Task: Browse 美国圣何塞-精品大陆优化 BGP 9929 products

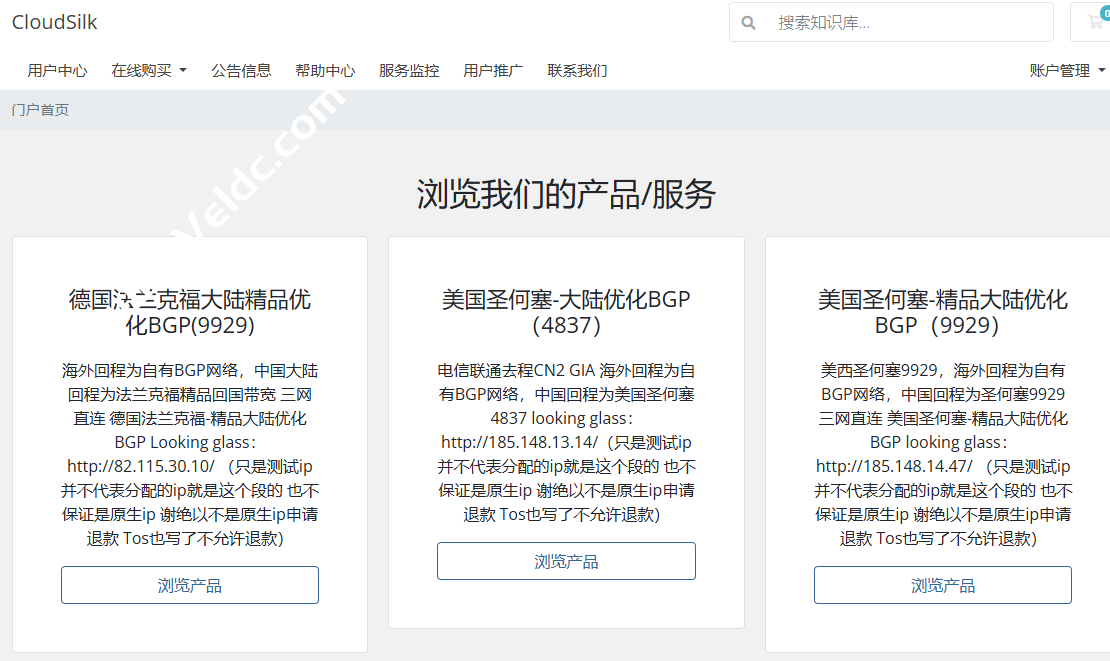Action: pyautogui.click(x=942, y=585)
